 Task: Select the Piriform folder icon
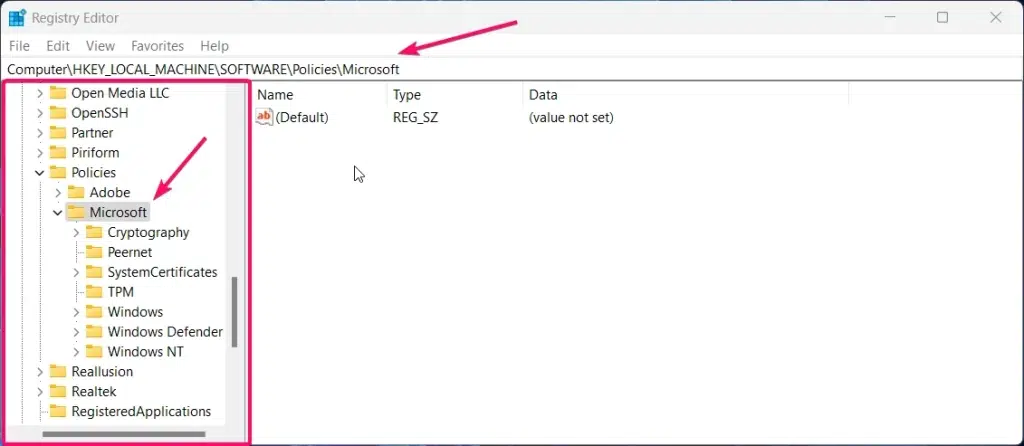pyautogui.click(x=58, y=153)
